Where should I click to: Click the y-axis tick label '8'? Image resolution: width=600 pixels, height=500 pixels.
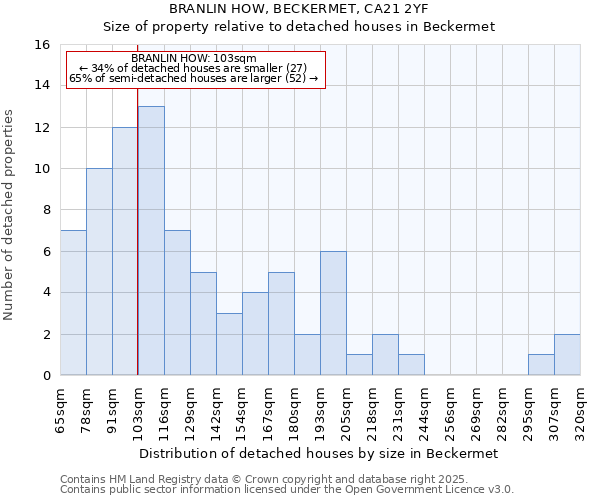[47, 210]
